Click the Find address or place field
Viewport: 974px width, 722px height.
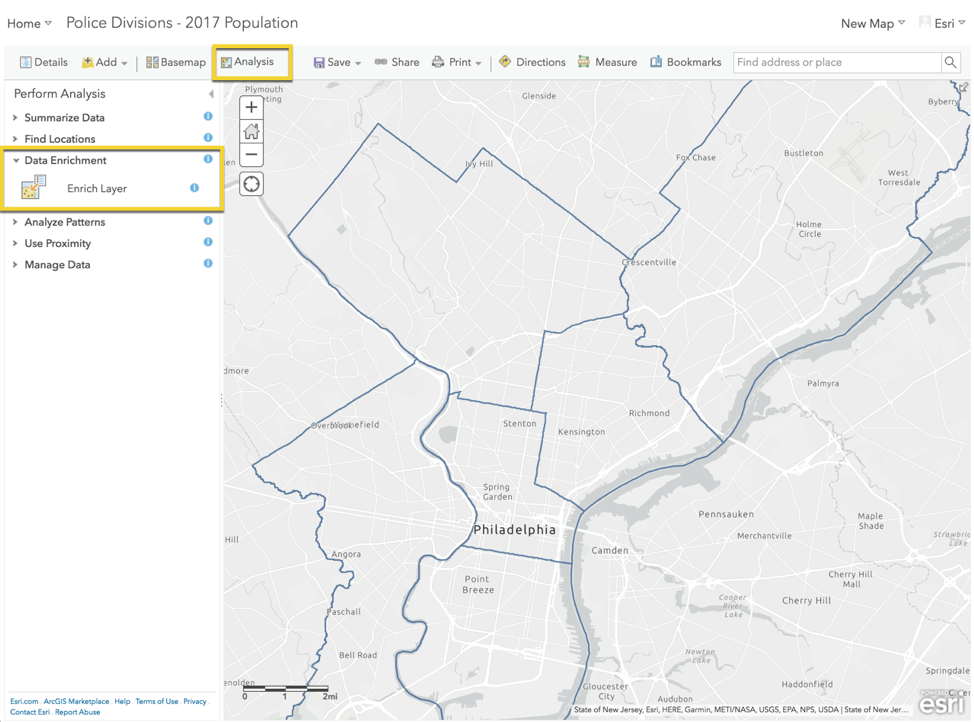tap(837, 62)
